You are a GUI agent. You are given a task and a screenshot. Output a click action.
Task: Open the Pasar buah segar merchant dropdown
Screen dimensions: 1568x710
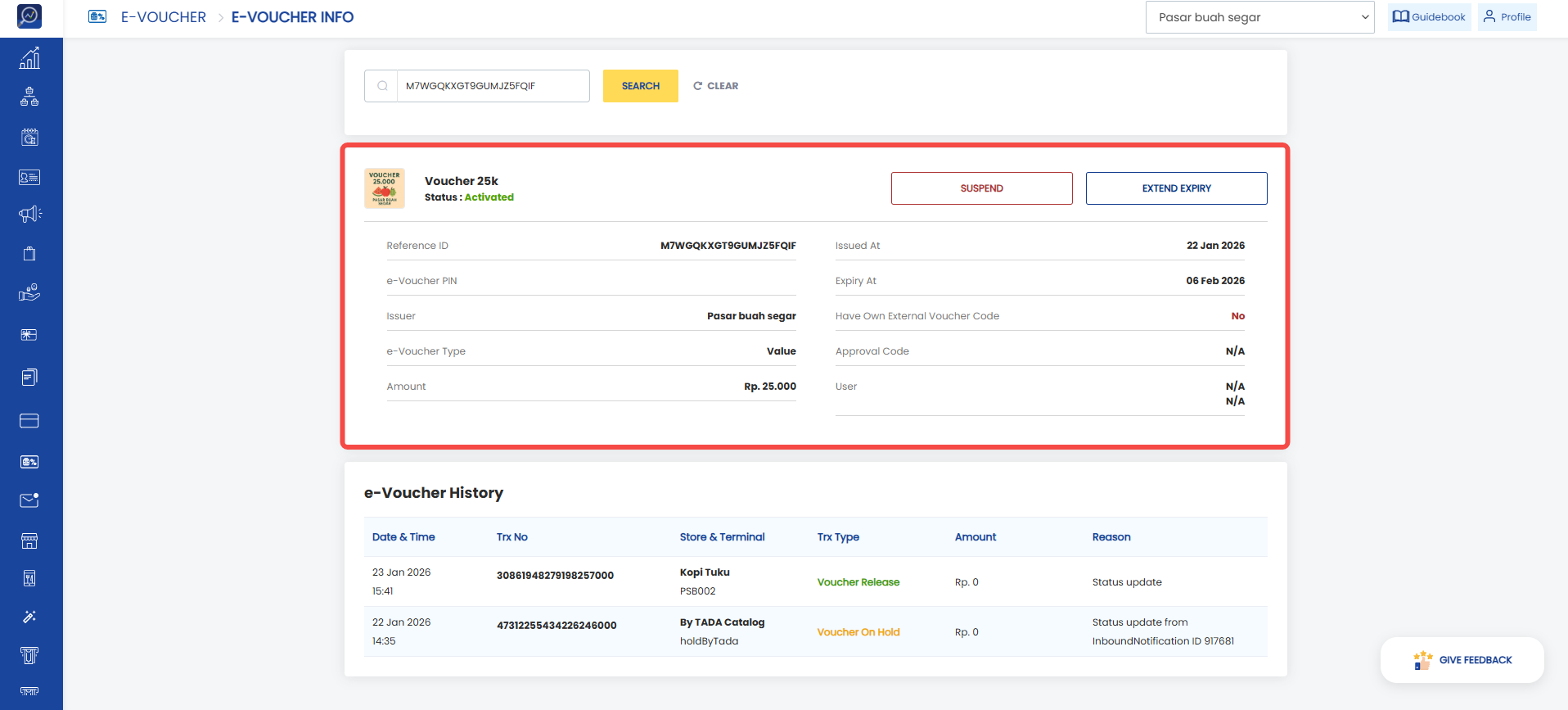[1259, 17]
